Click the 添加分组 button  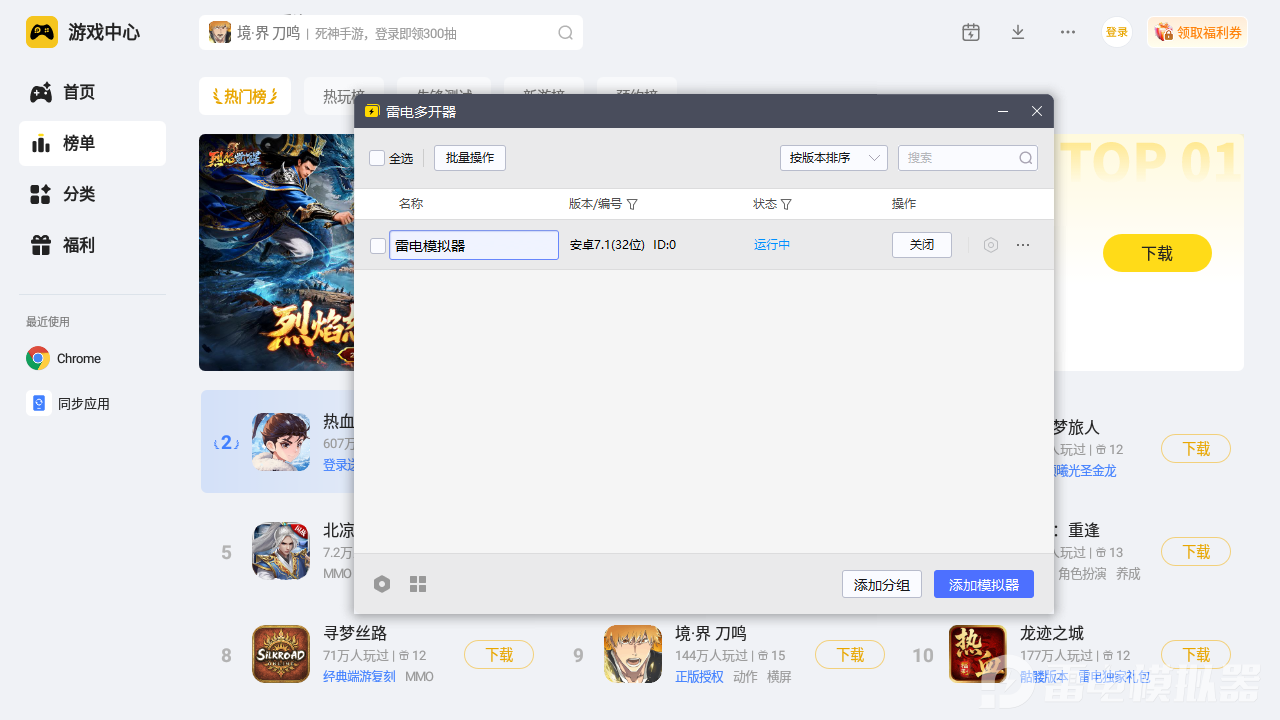click(882, 584)
